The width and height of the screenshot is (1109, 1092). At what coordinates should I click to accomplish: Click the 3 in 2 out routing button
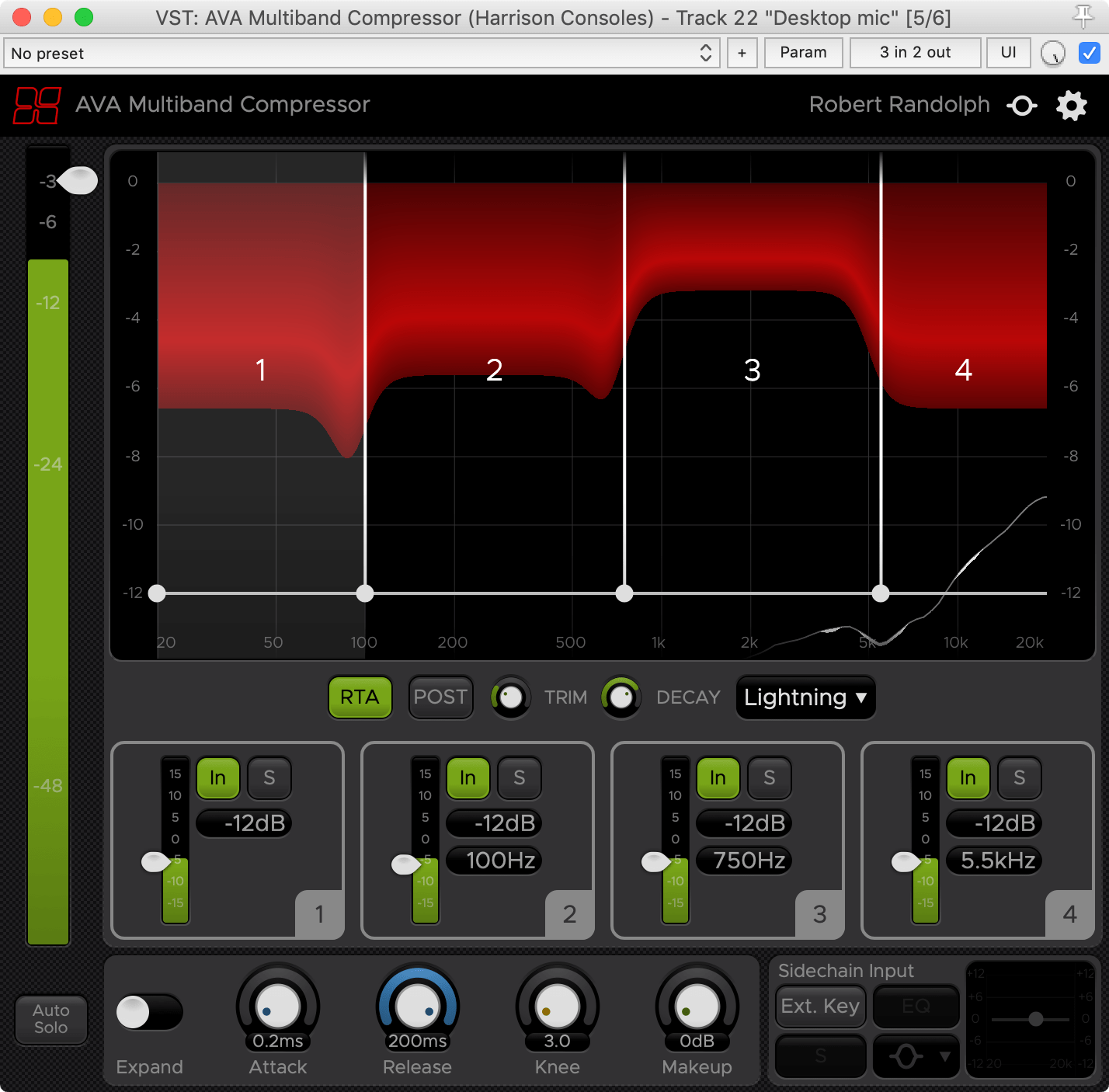point(916,53)
